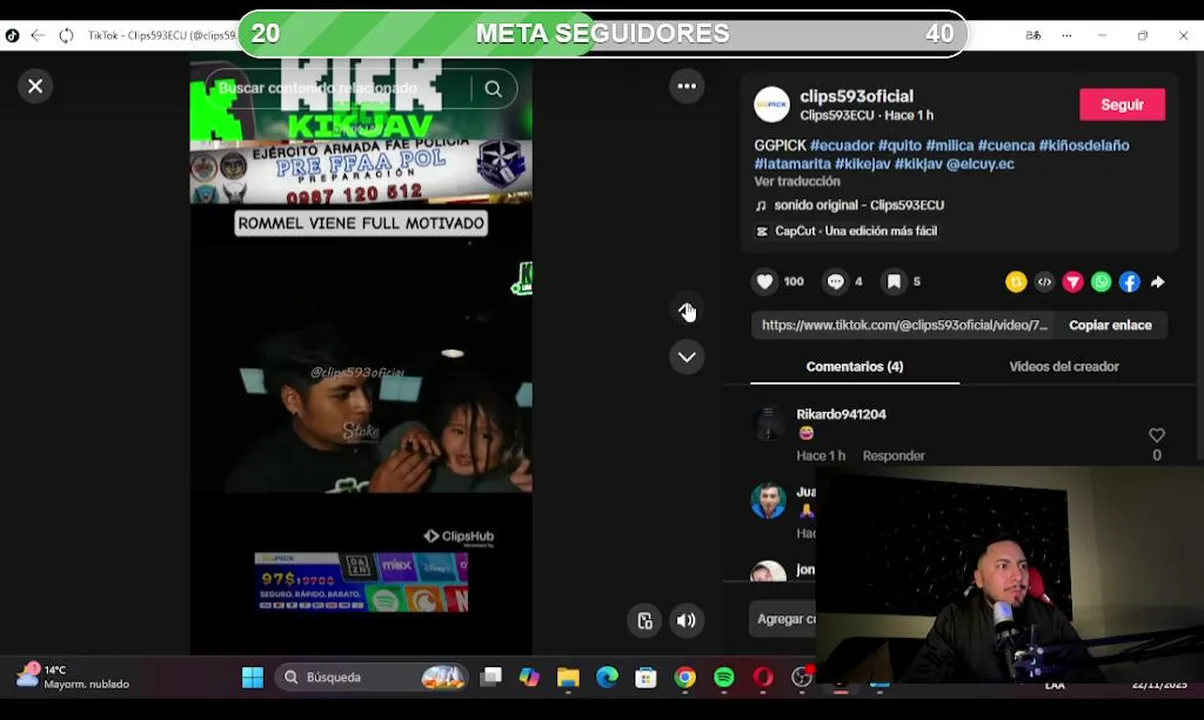This screenshot has width=1204, height=720.
Task: Open the clips593oficial username link
Action: [x=856, y=96]
